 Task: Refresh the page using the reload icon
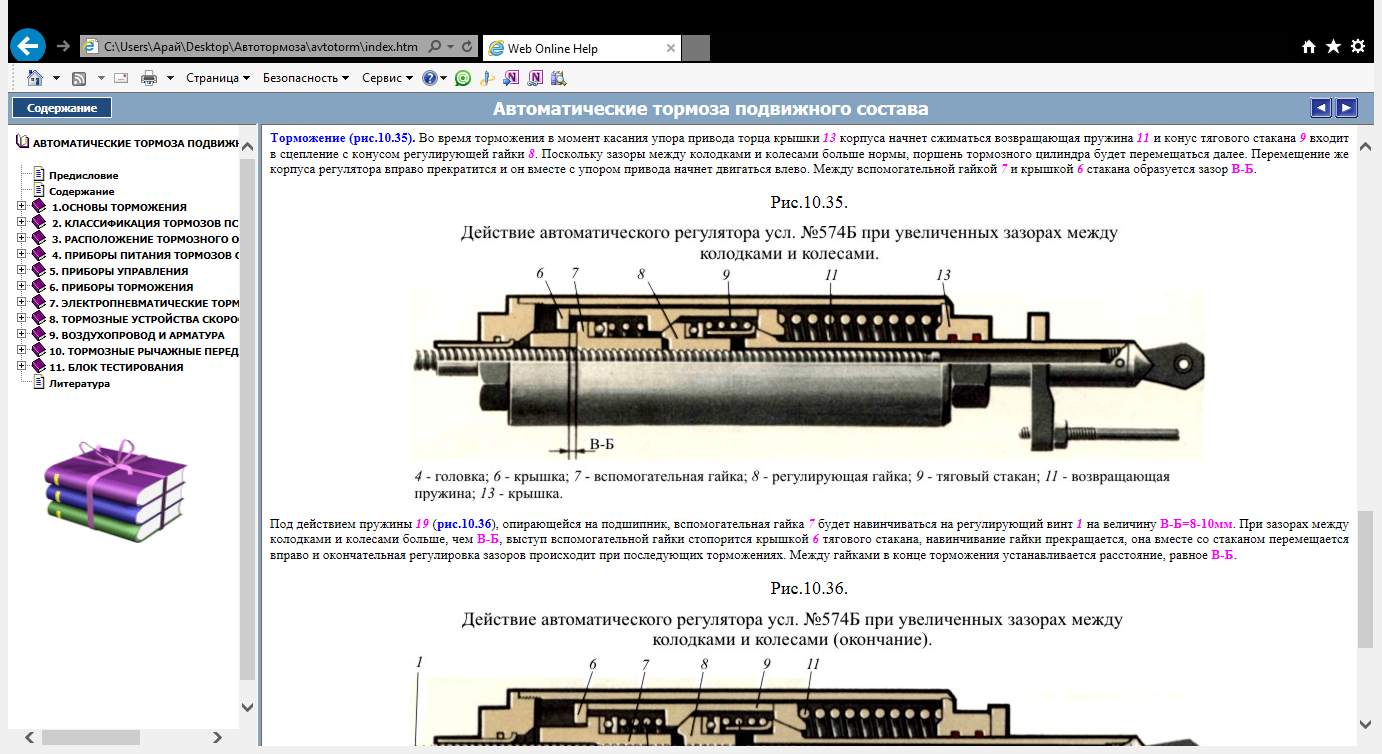coord(466,47)
